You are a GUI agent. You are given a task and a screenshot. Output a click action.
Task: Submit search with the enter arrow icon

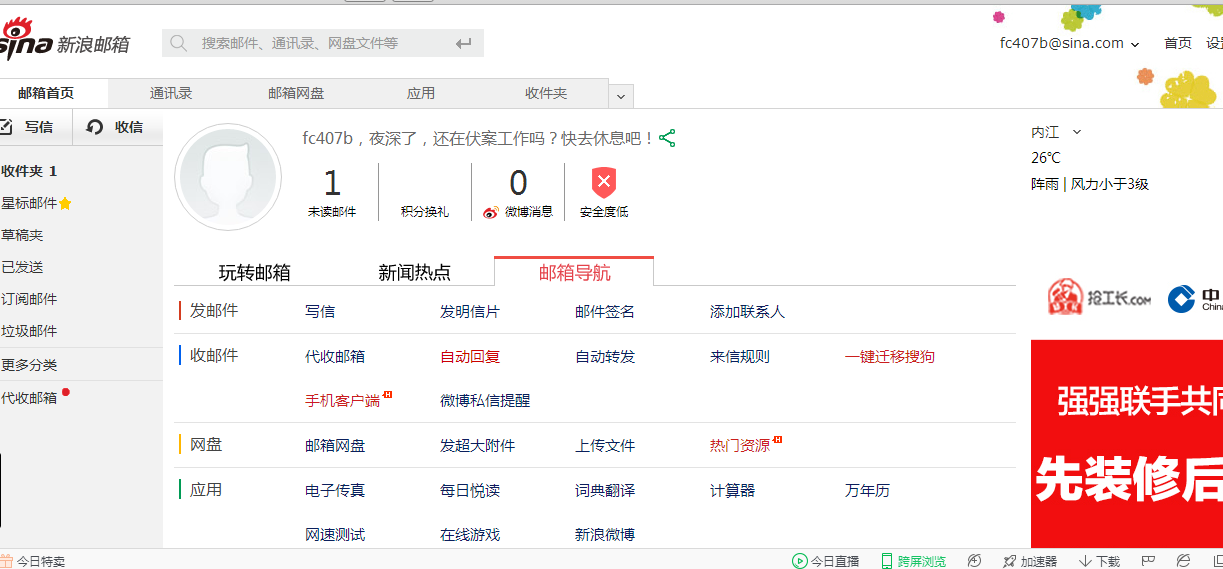463,43
